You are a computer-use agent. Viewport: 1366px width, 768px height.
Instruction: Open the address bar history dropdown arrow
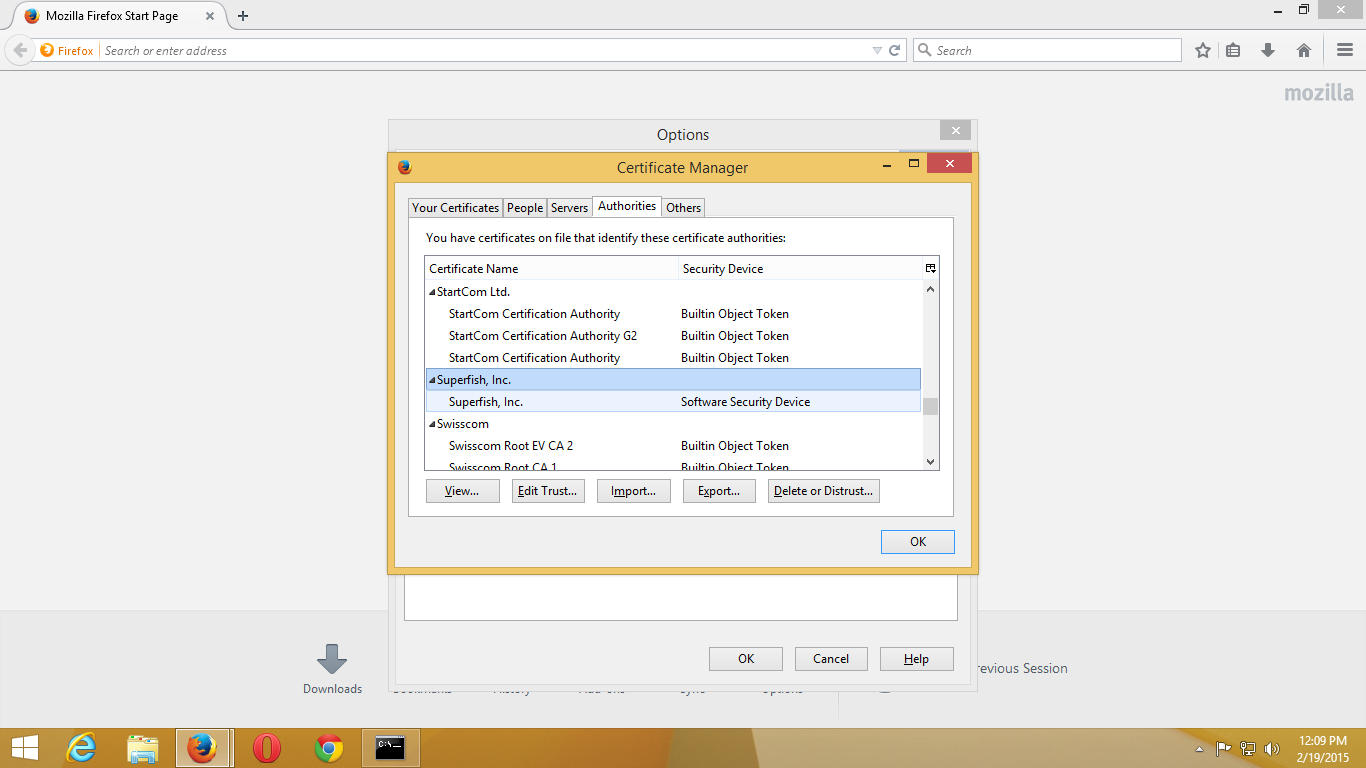click(877, 50)
